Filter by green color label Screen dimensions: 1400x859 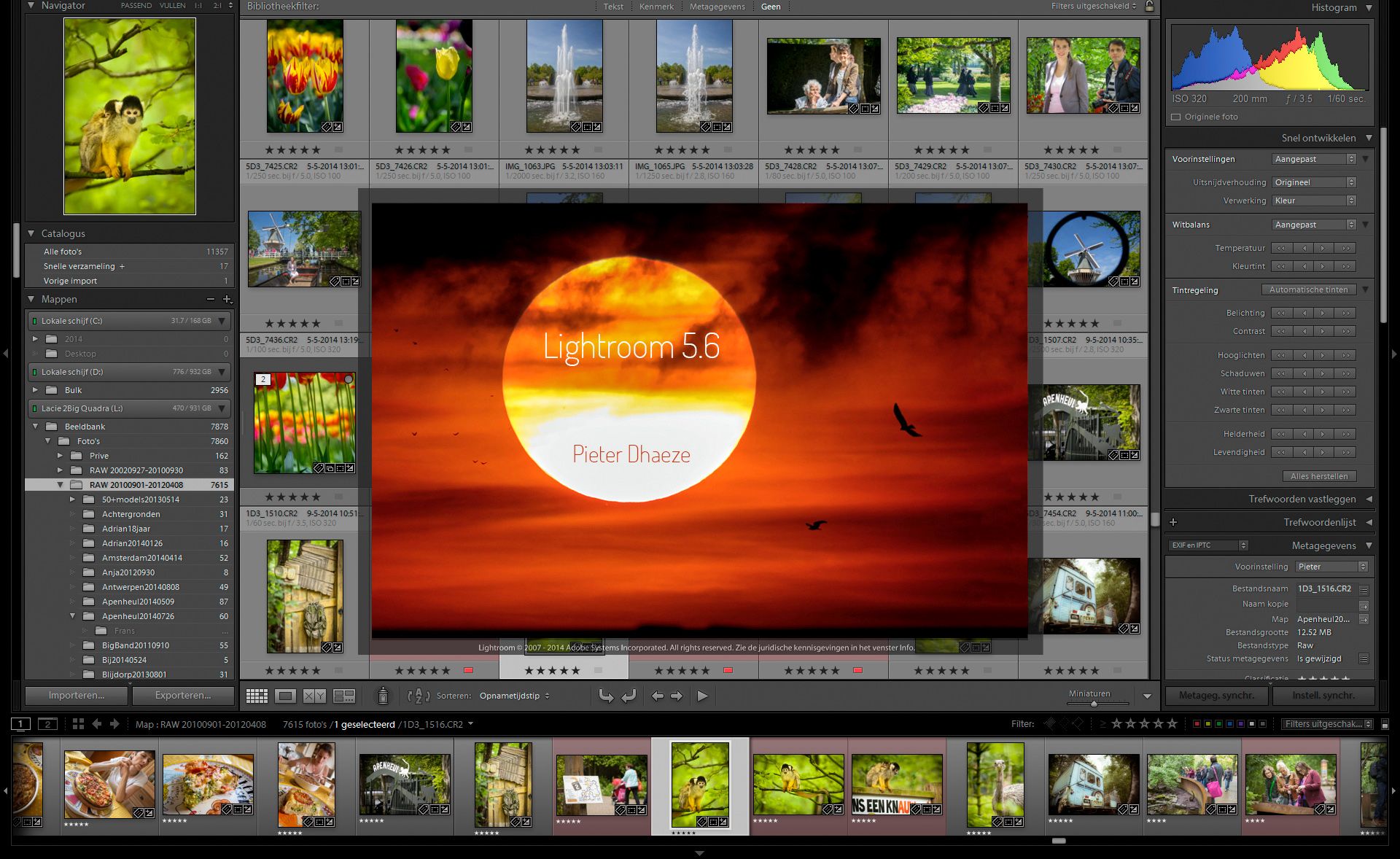(x=1218, y=723)
